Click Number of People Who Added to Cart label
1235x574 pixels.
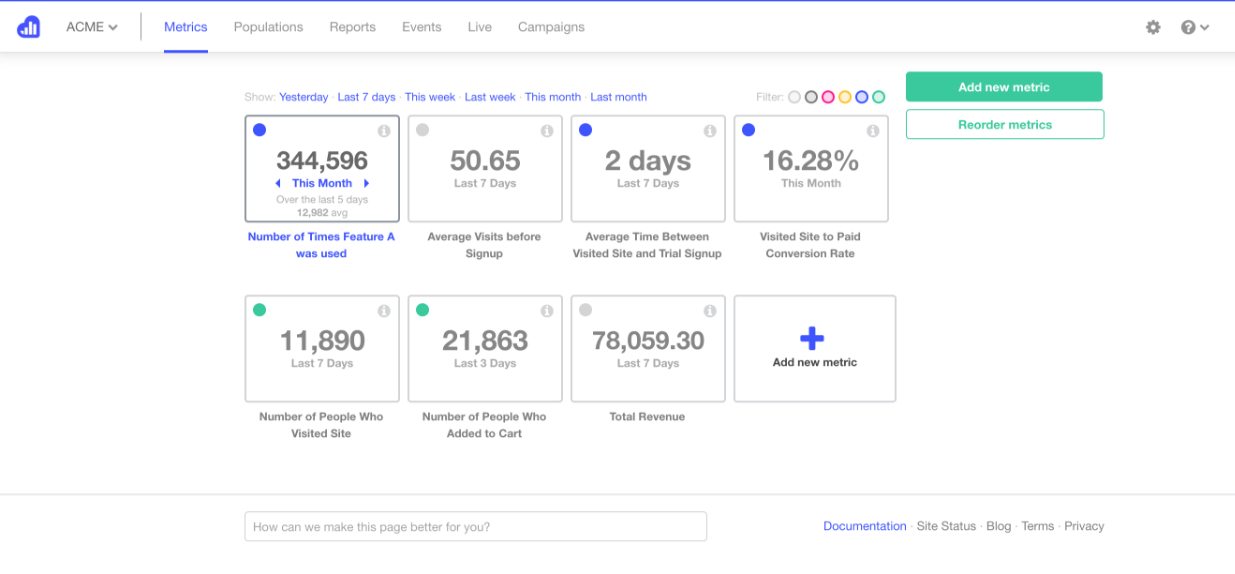pos(484,425)
